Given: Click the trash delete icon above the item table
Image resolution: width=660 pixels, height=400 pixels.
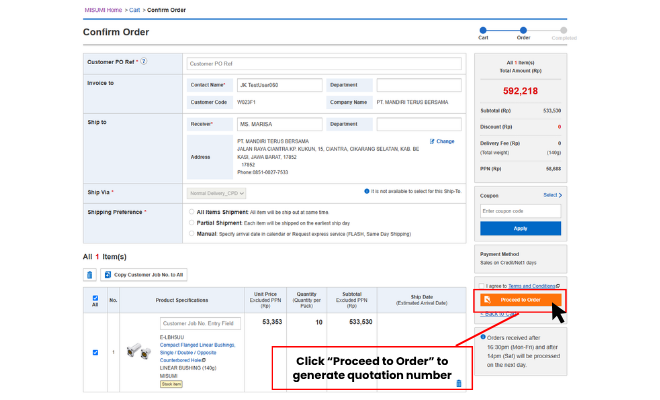Looking at the screenshot, I should pyautogui.click(x=89, y=275).
